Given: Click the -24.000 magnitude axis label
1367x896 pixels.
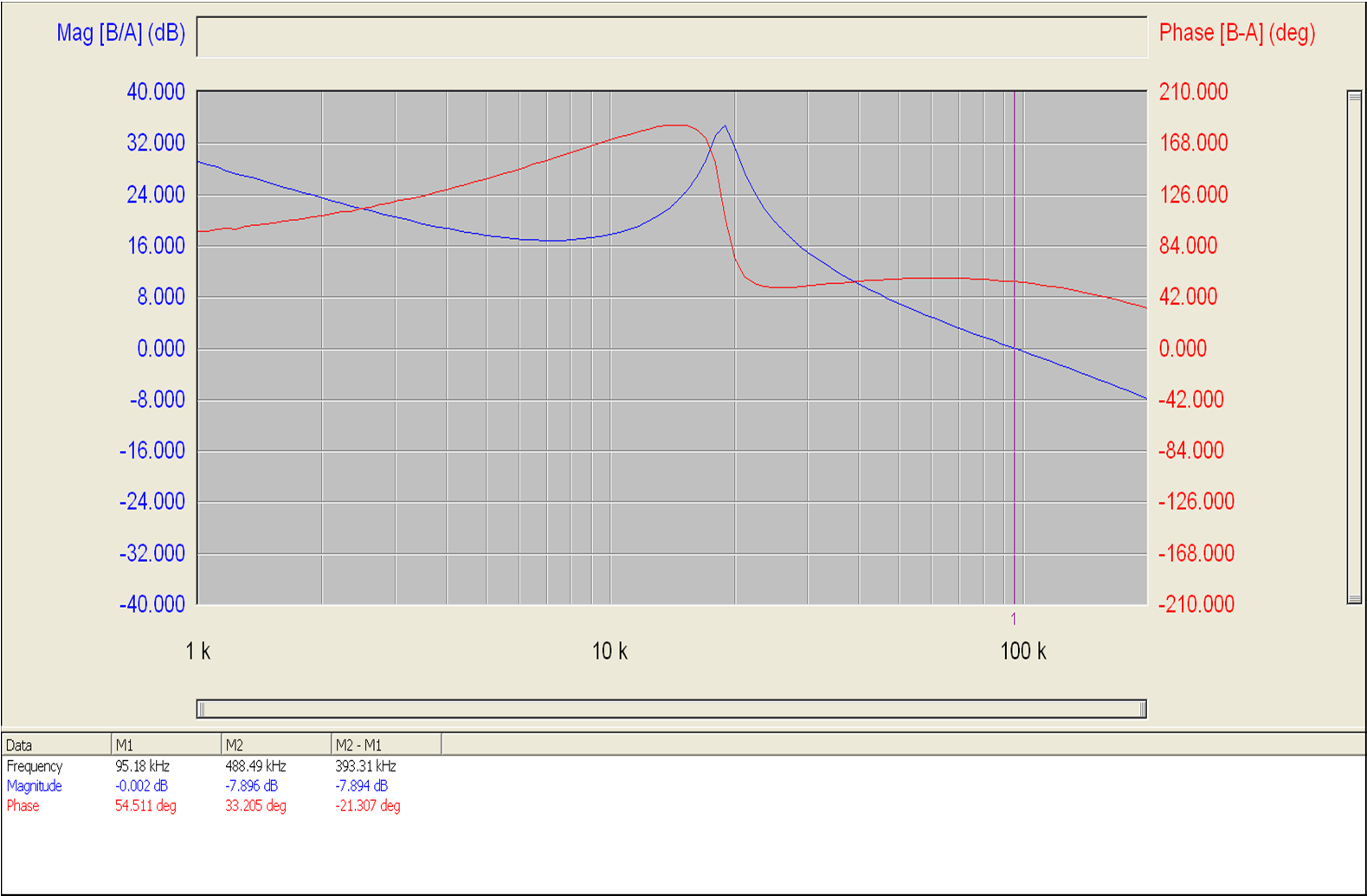Looking at the screenshot, I should tap(152, 501).
